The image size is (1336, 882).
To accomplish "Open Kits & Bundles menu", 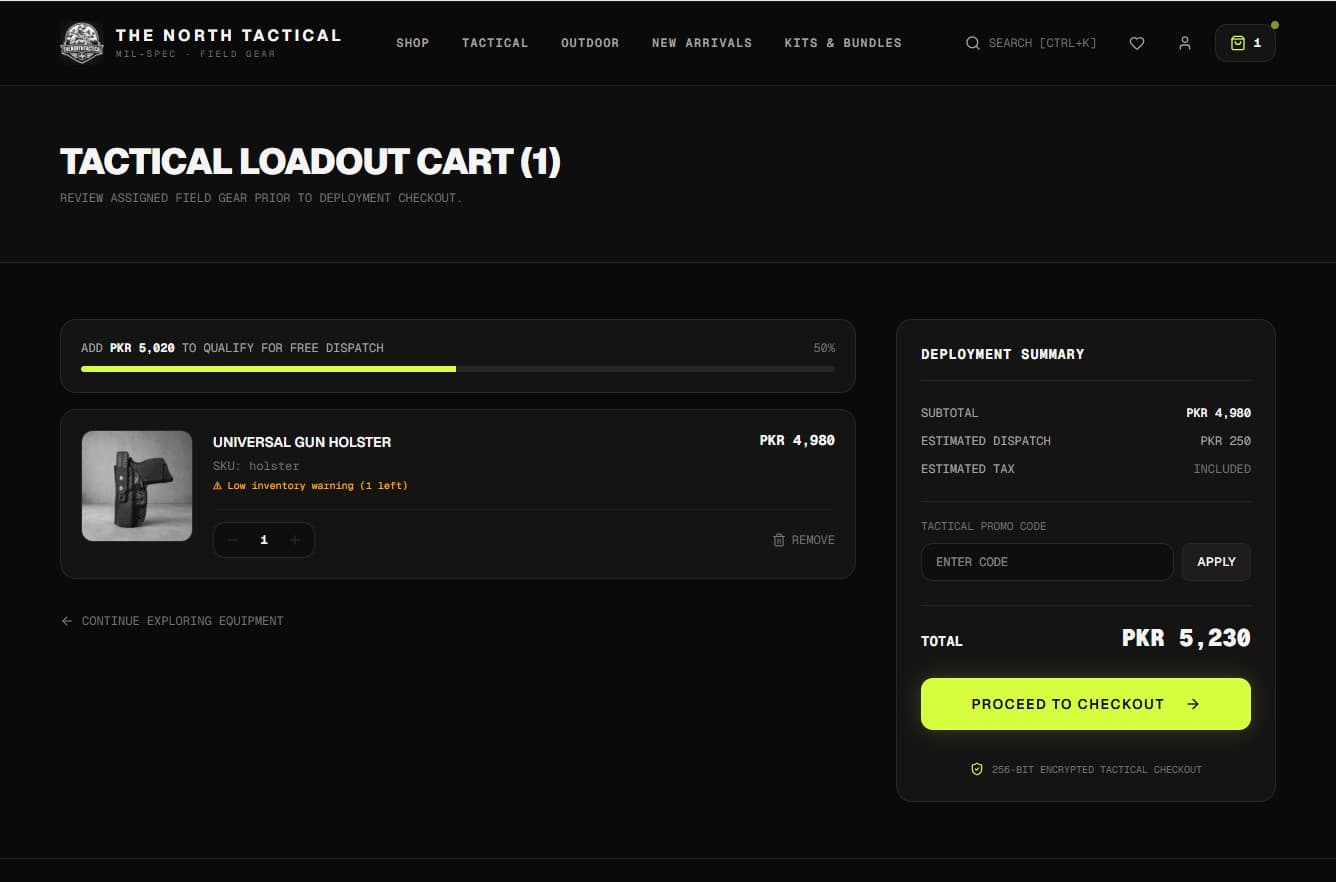I will (x=843, y=43).
